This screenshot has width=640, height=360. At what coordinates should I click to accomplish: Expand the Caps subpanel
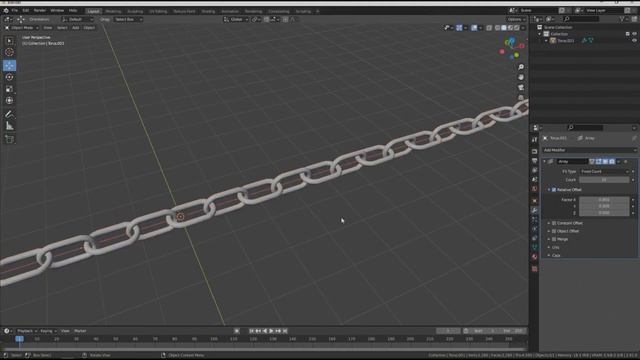[556, 256]
